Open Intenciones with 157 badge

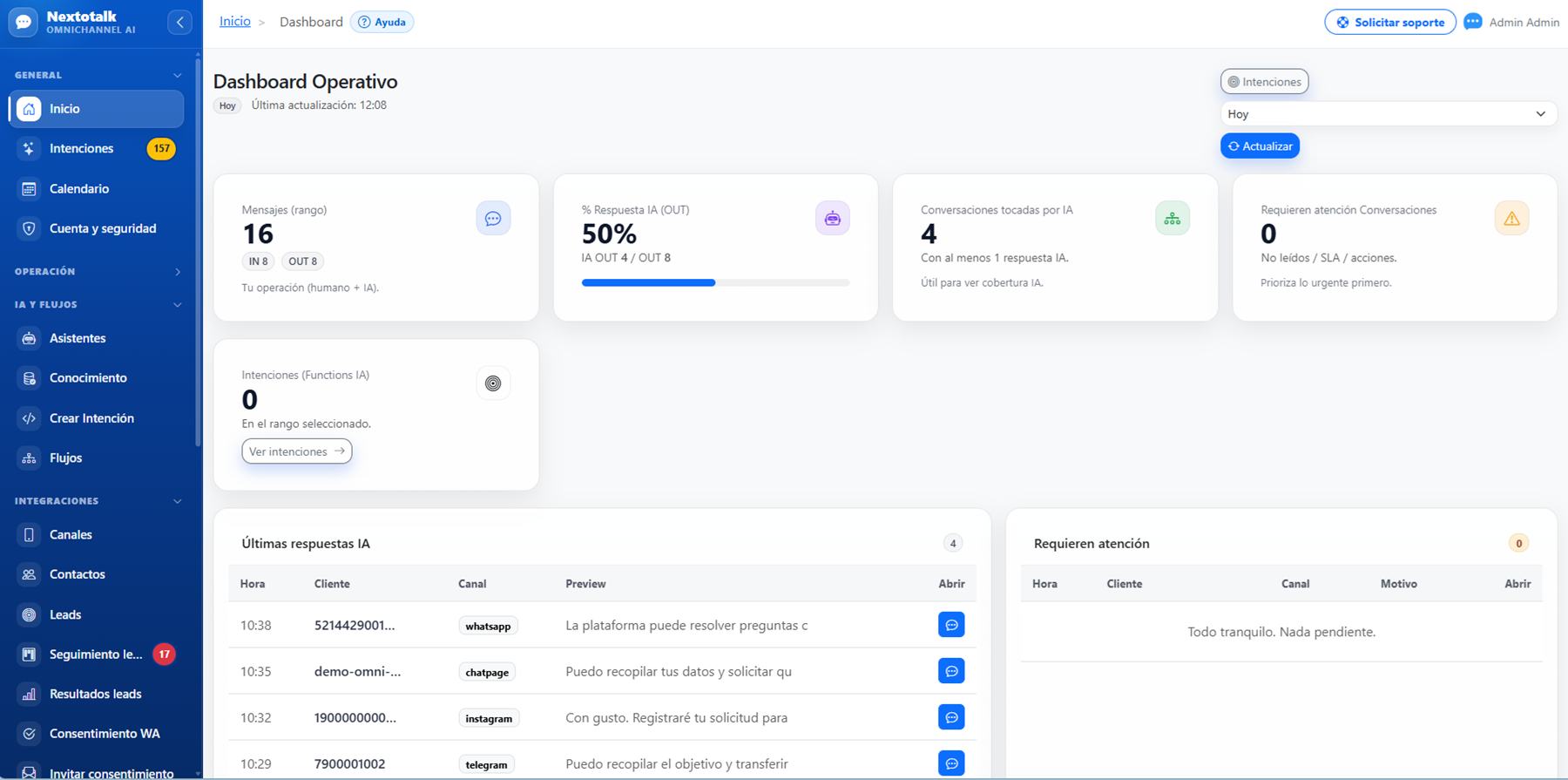[97, 148]
